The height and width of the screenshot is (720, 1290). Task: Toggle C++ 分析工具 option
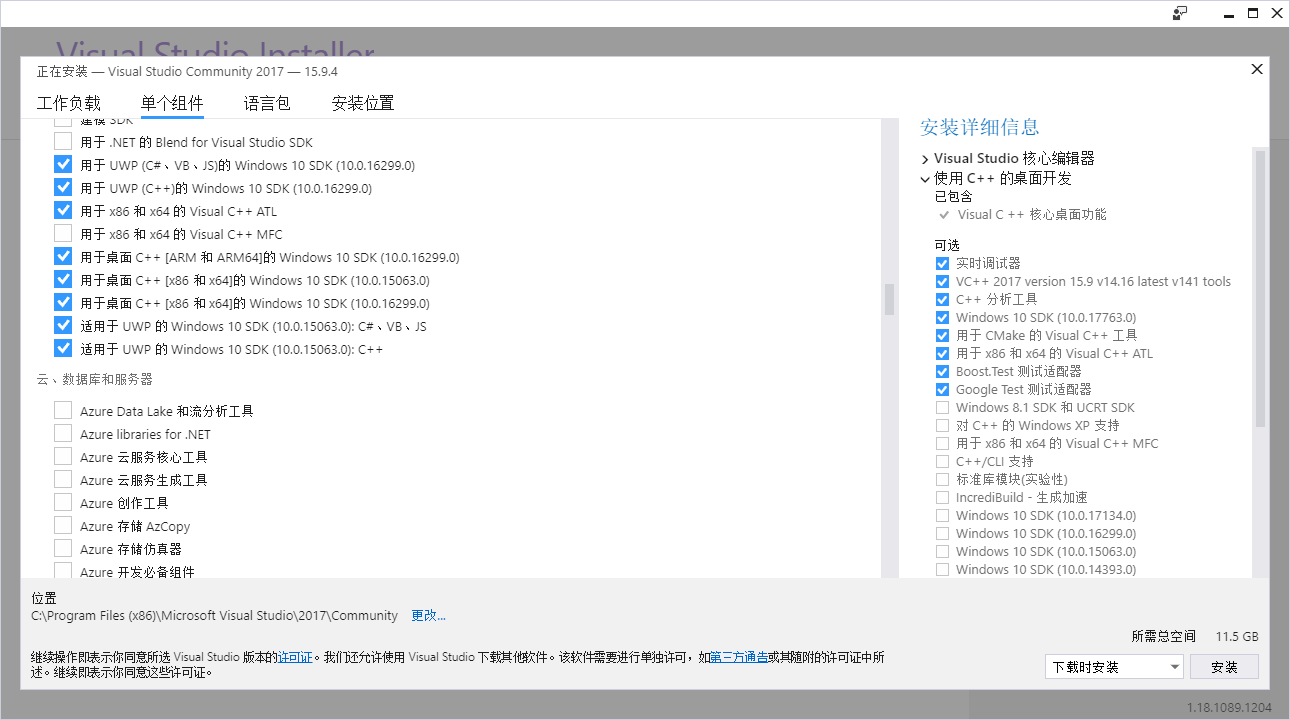pos(942,299)
